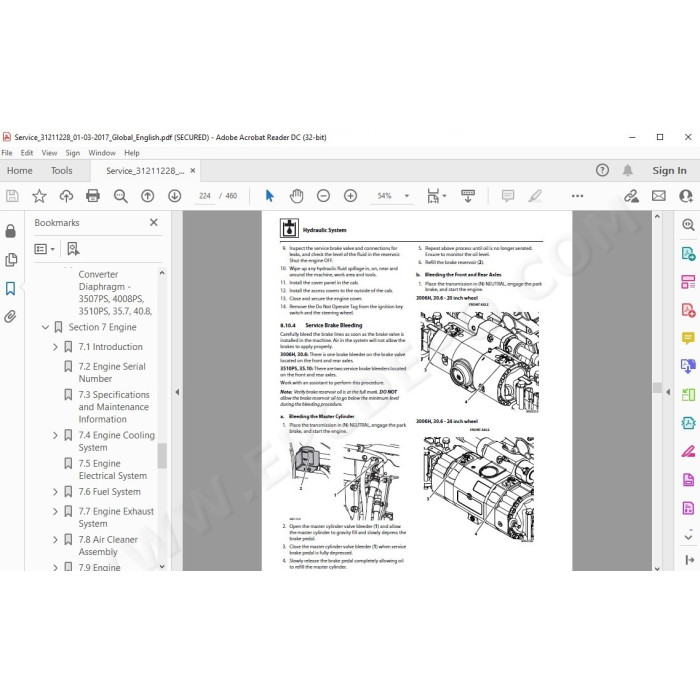The width and height of the screenshot is (700, 700).
Task: Open the yellow Comment tool in right pane
Action: [688, 338]
